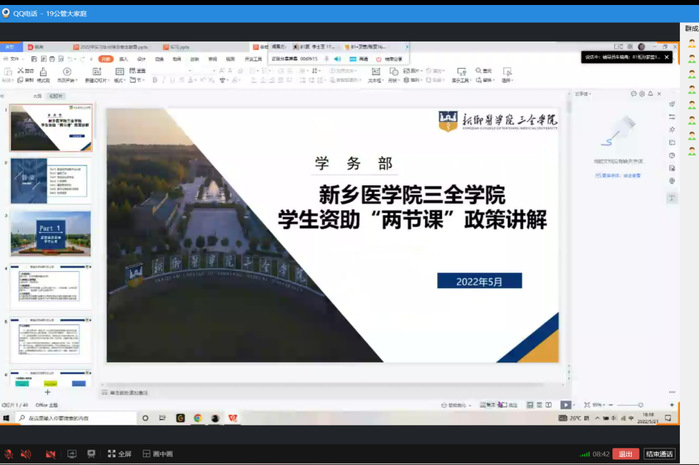The image size is (699, 465).
Task: Switch to the 插入 ribbon tab
Action: pos(124,59)
